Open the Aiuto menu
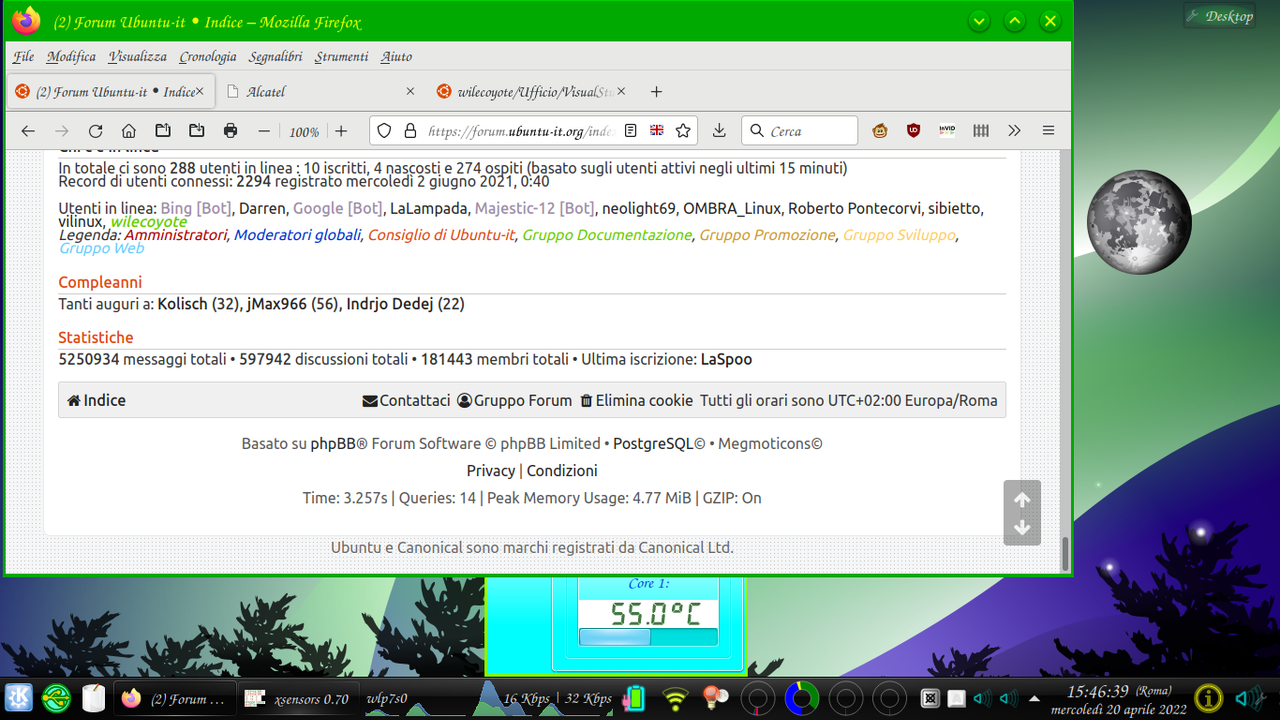Viewport: 1280px width, 720px height. click(396, 57)
